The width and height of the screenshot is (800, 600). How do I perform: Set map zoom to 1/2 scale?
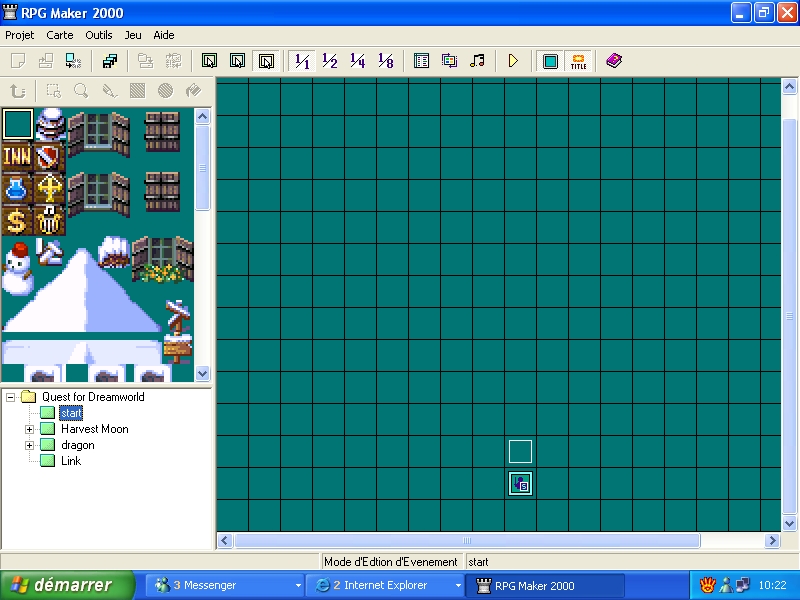[x=330, y=61]
